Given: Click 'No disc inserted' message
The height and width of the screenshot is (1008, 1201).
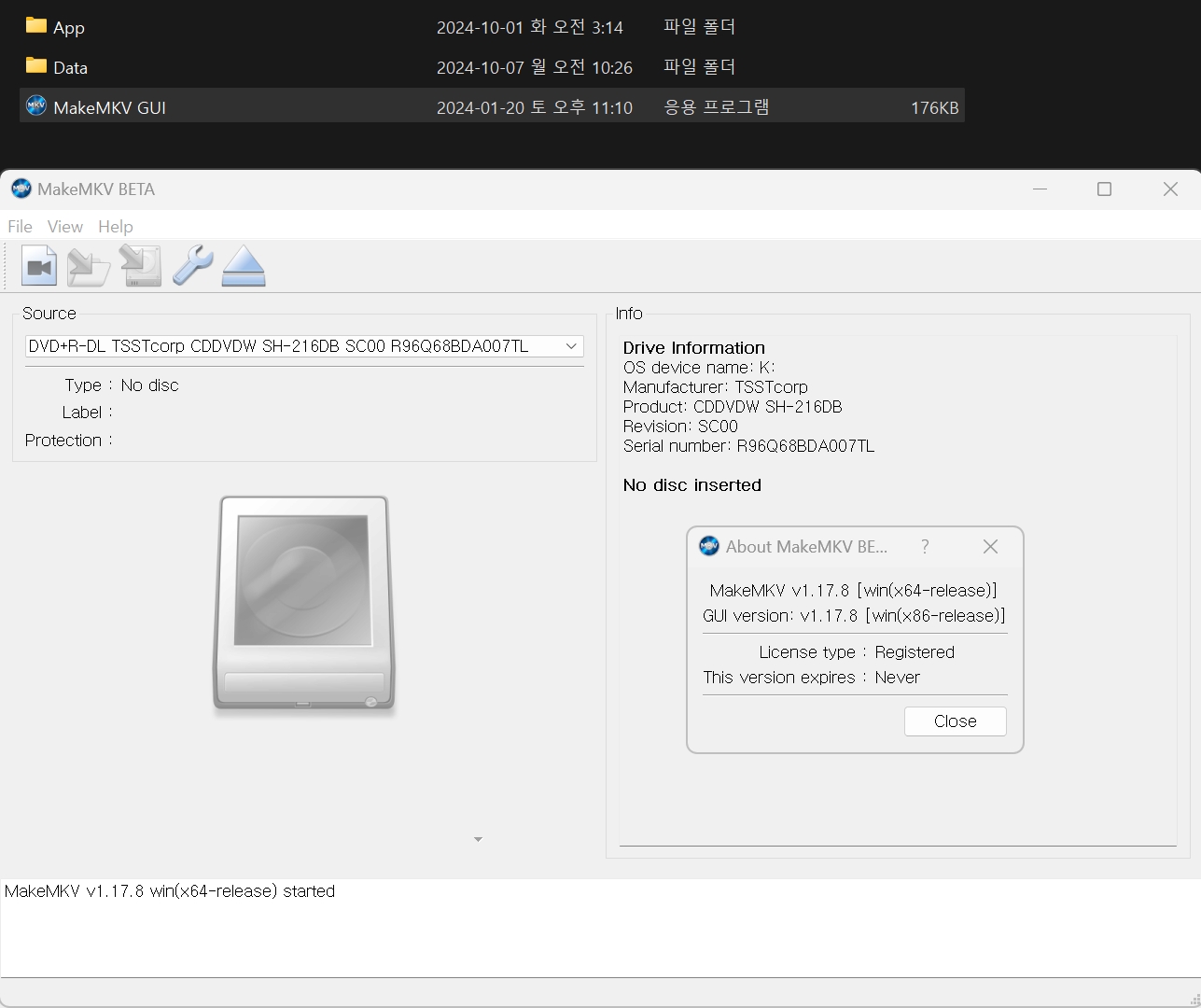Looking at the screenshot, I should click(692, 485).
